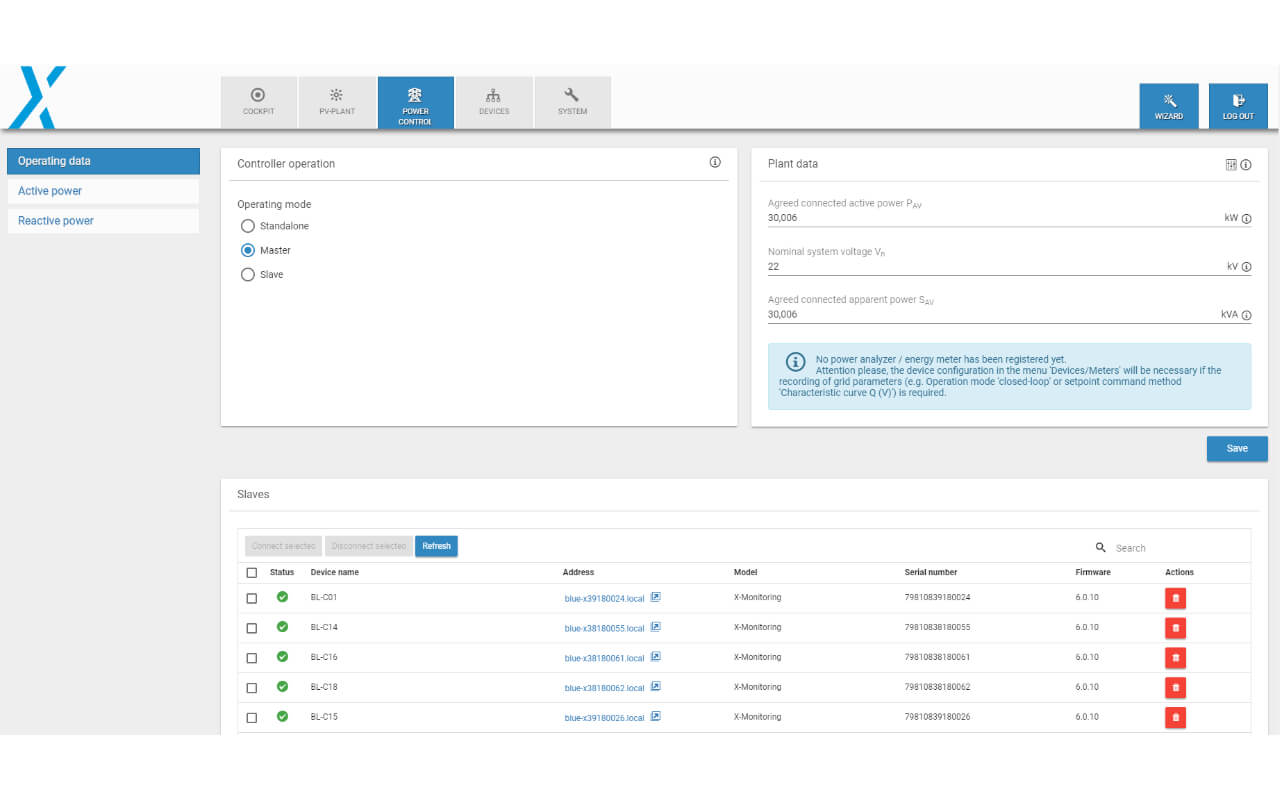The width and height of the screenshot is (1280, 800).
Task: Tick the checkbox for BL-C16 row
Action: click(252, 658)
